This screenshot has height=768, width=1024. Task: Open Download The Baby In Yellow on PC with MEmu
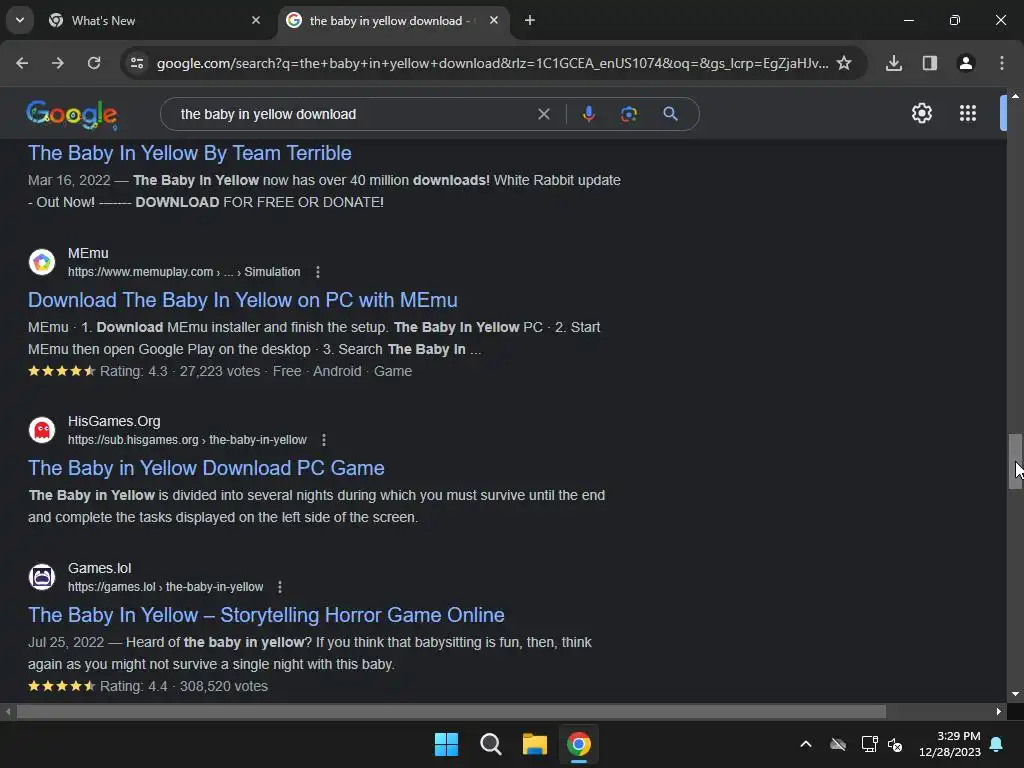242,300
